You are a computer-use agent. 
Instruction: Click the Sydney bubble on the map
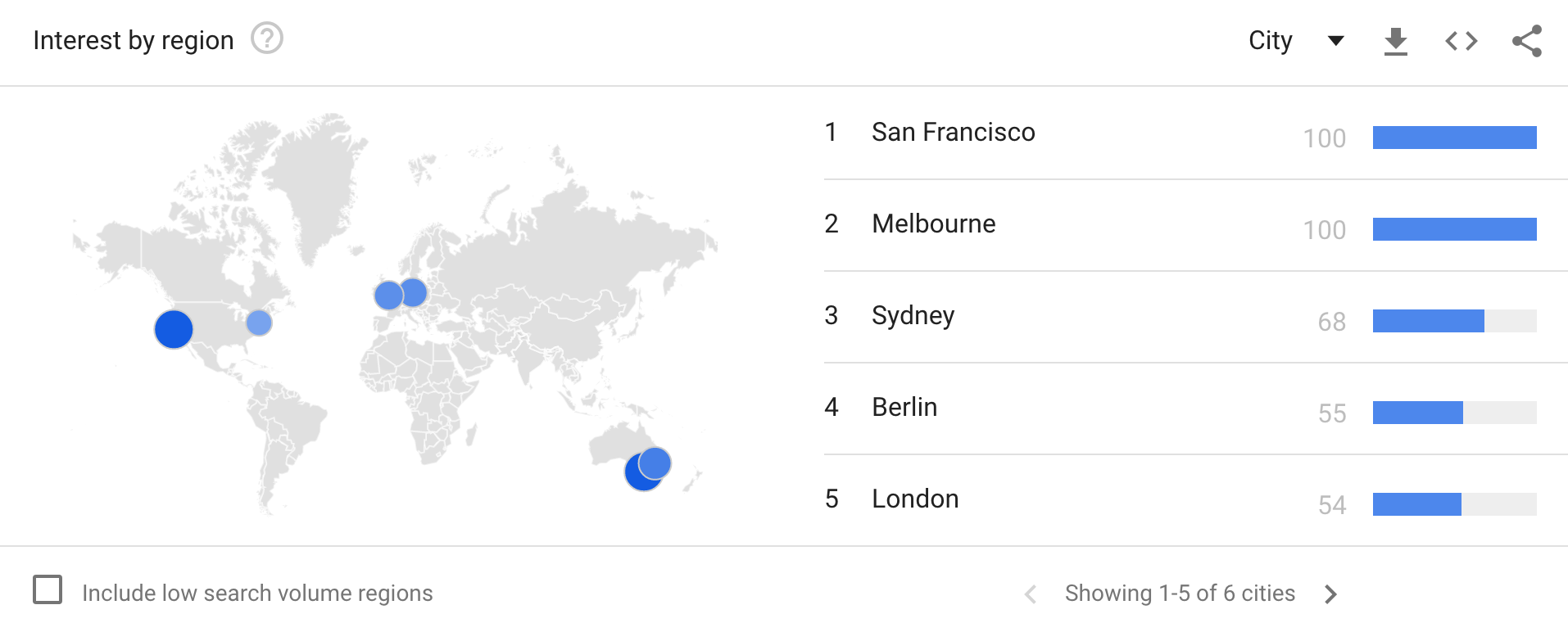tap(656, 462)
